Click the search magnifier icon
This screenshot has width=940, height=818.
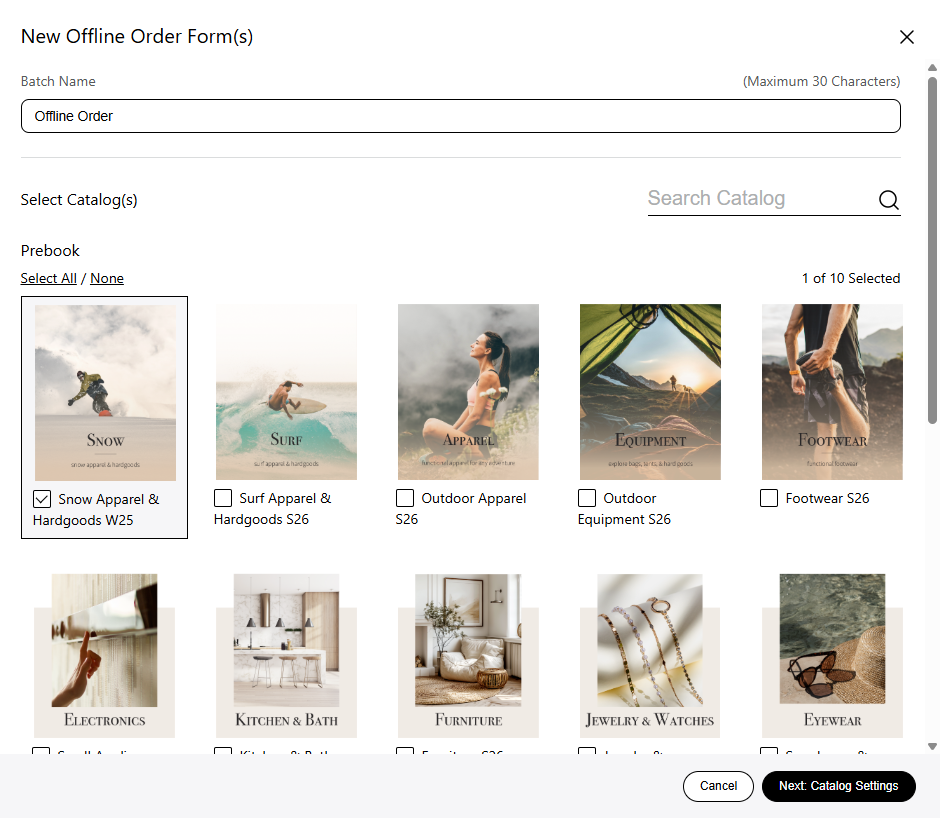[x=888, y=200]
